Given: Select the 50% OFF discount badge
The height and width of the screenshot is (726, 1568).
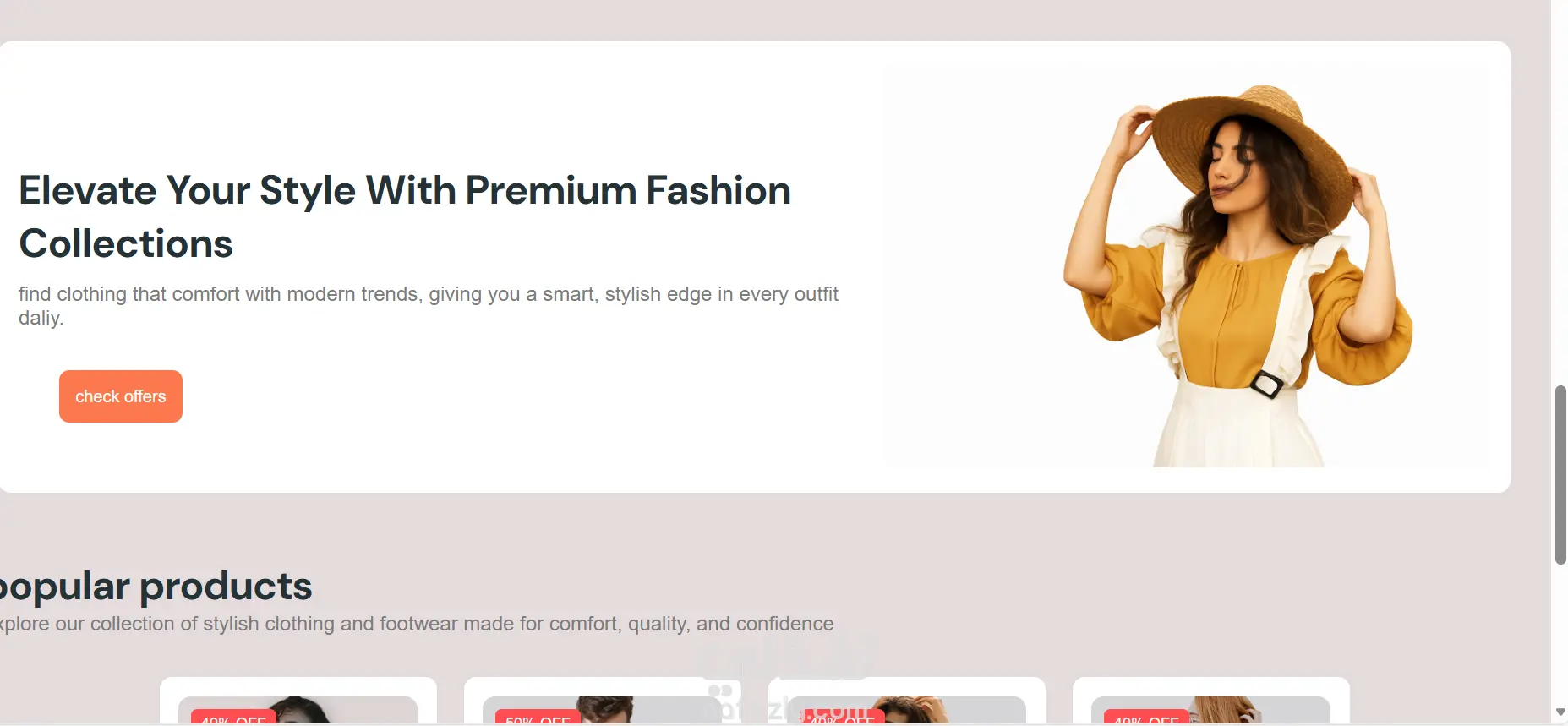Looking at the screenshot, I should point(538,718).
